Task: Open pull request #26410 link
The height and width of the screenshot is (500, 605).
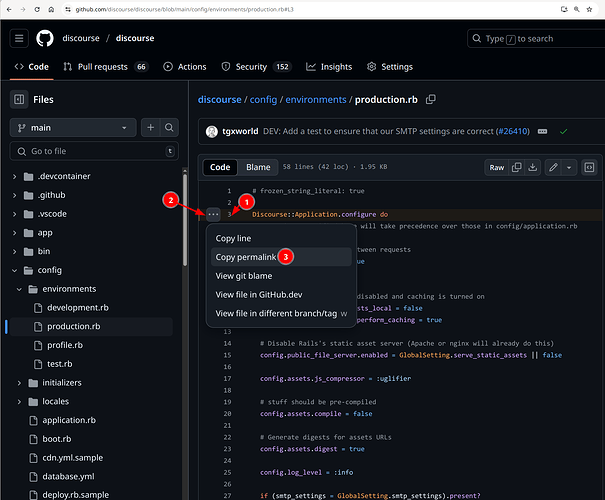Action: (x=513, y=132)
